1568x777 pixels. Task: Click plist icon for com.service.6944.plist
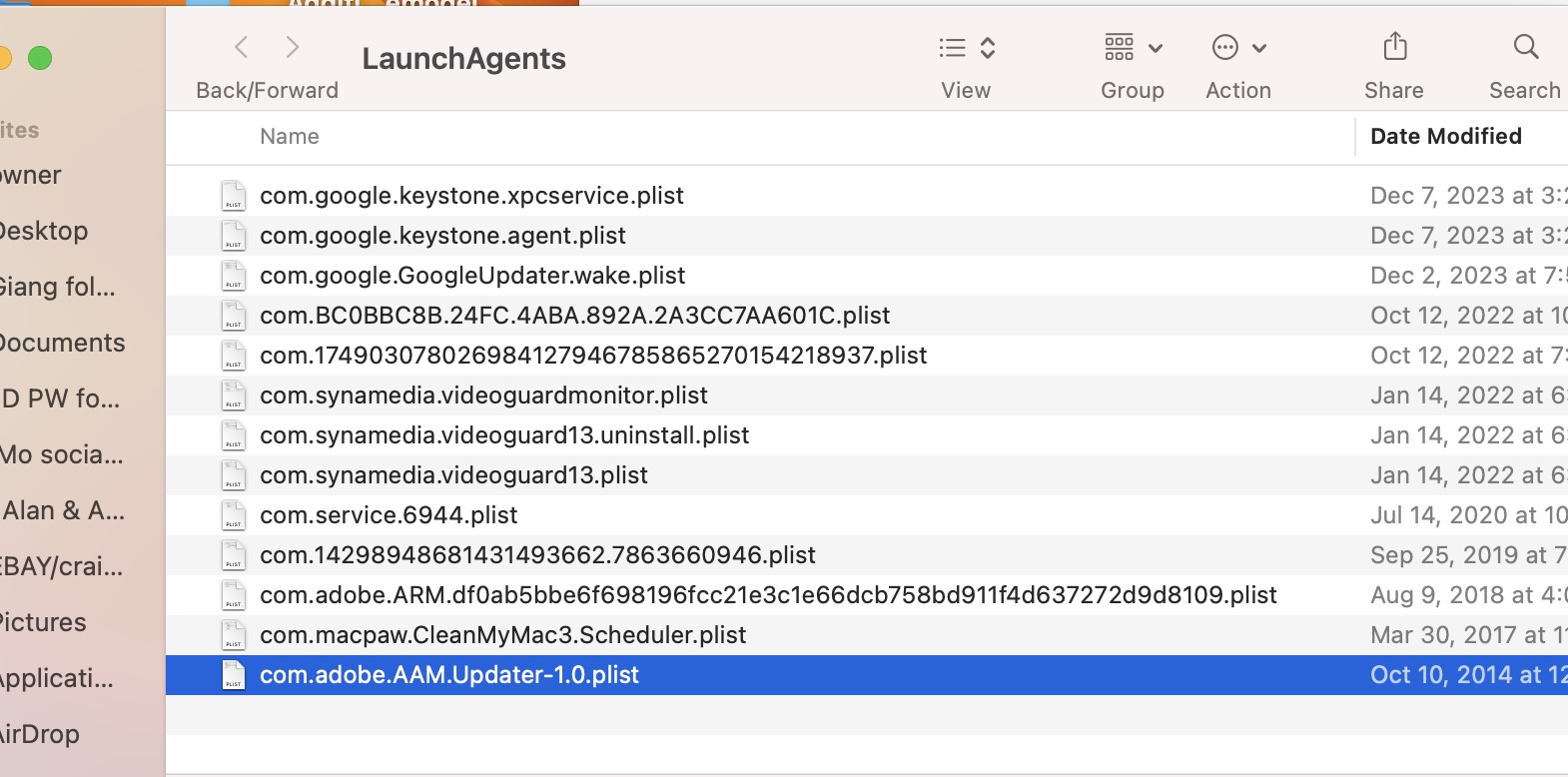234,515
